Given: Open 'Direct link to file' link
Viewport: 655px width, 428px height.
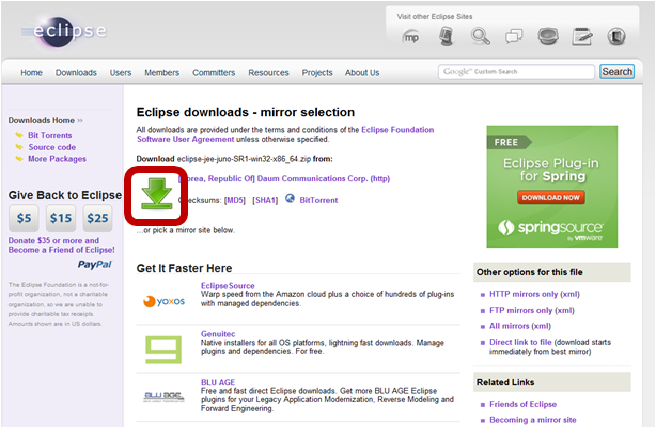Looking at the screenshot, I should (520, 342).
